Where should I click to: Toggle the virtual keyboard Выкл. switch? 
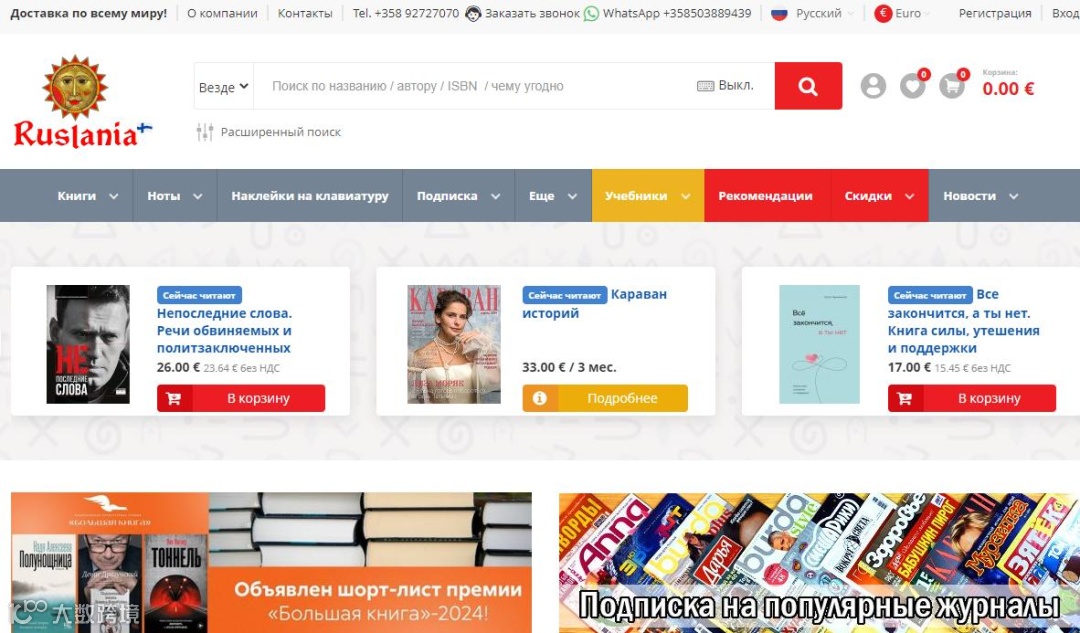(x=725, y=86)
